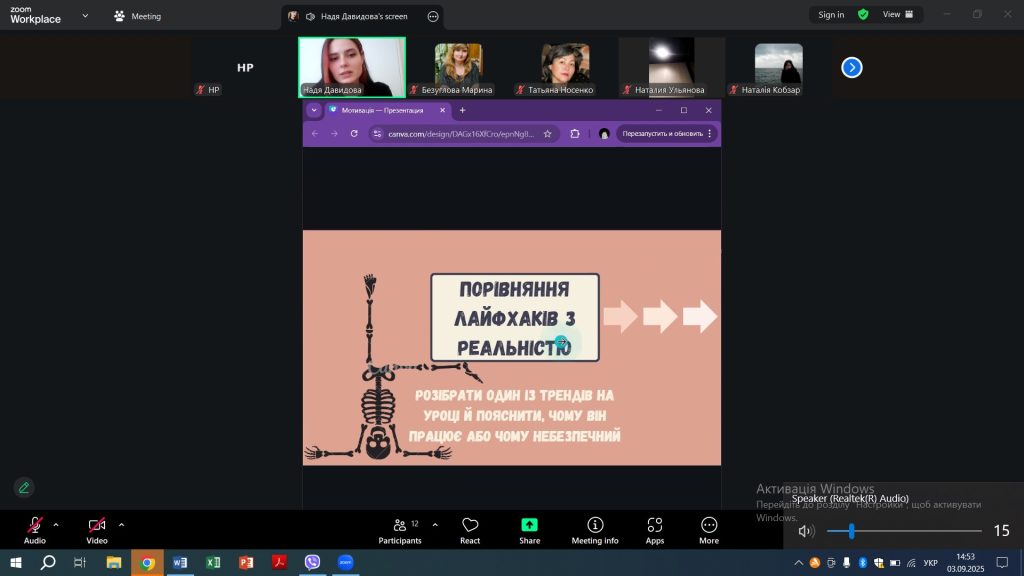This screenshot has height=576, width=1024.
Task: Open the Windows Start menu
Action: pos(16,562)
